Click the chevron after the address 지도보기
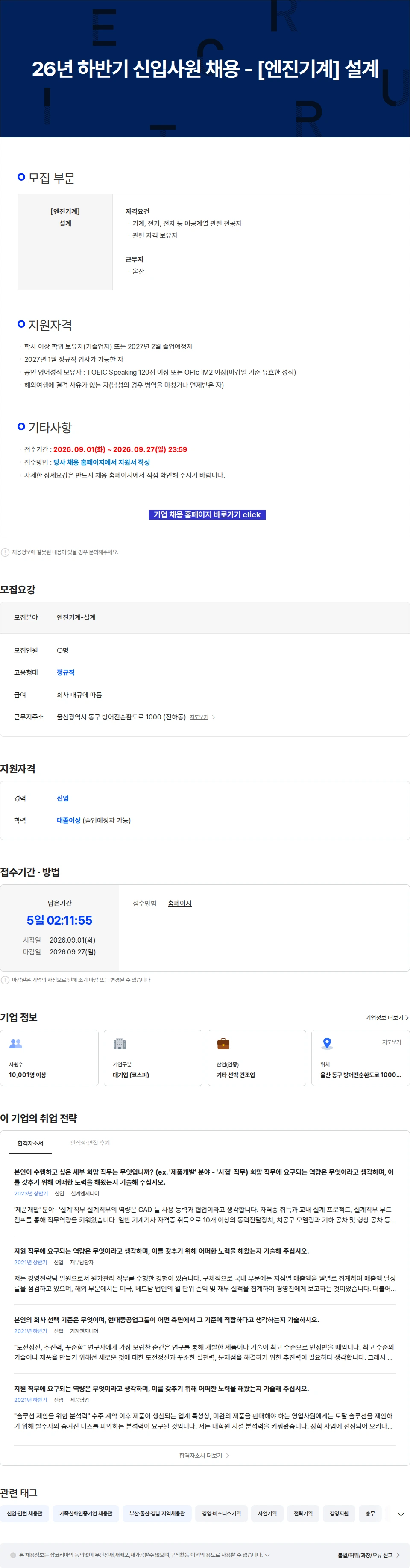The image size is (410, 1568). coord(214,717)
